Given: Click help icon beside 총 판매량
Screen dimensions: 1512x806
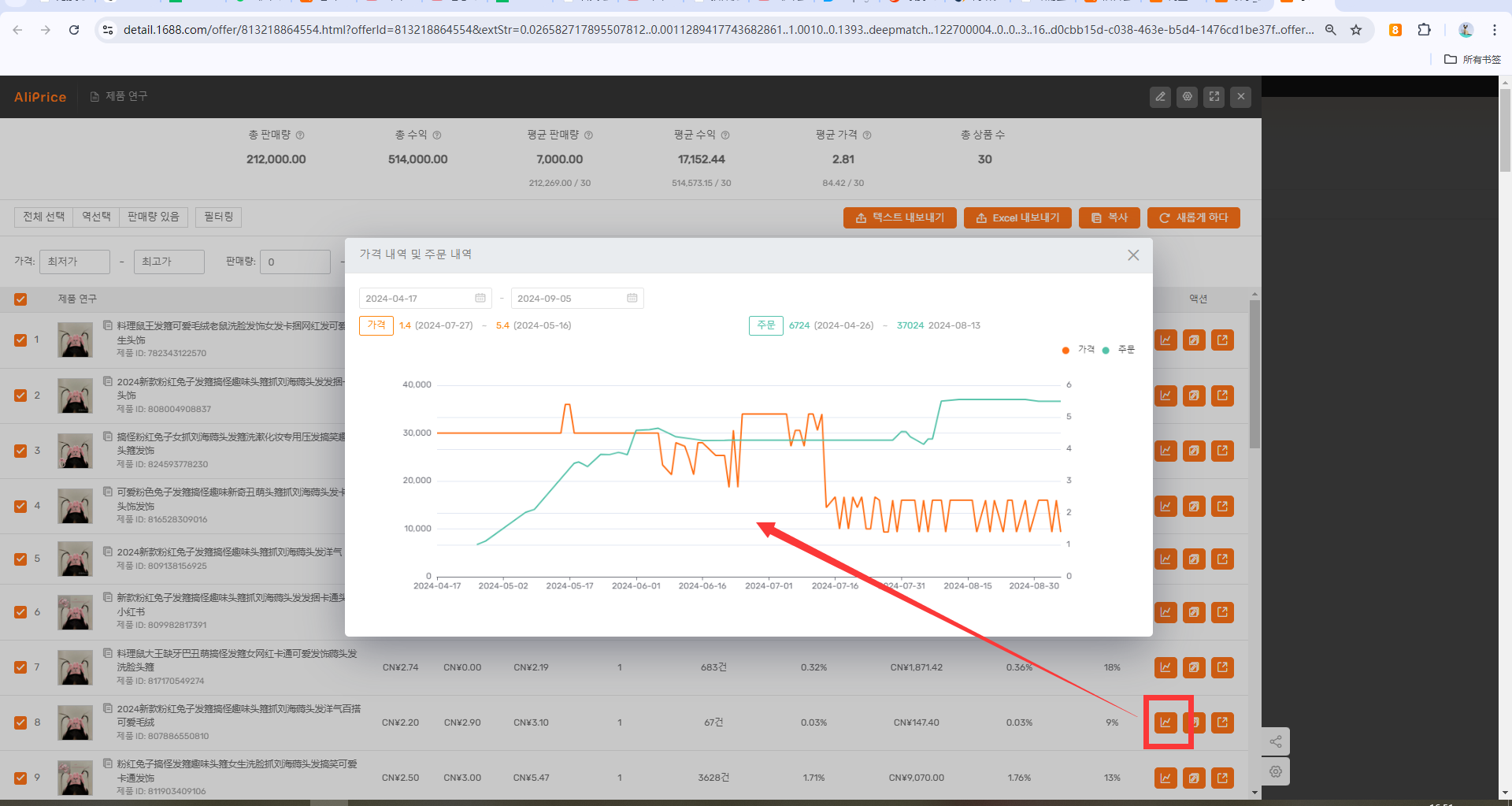Looking at the screenshot, I should click(300, 136).
